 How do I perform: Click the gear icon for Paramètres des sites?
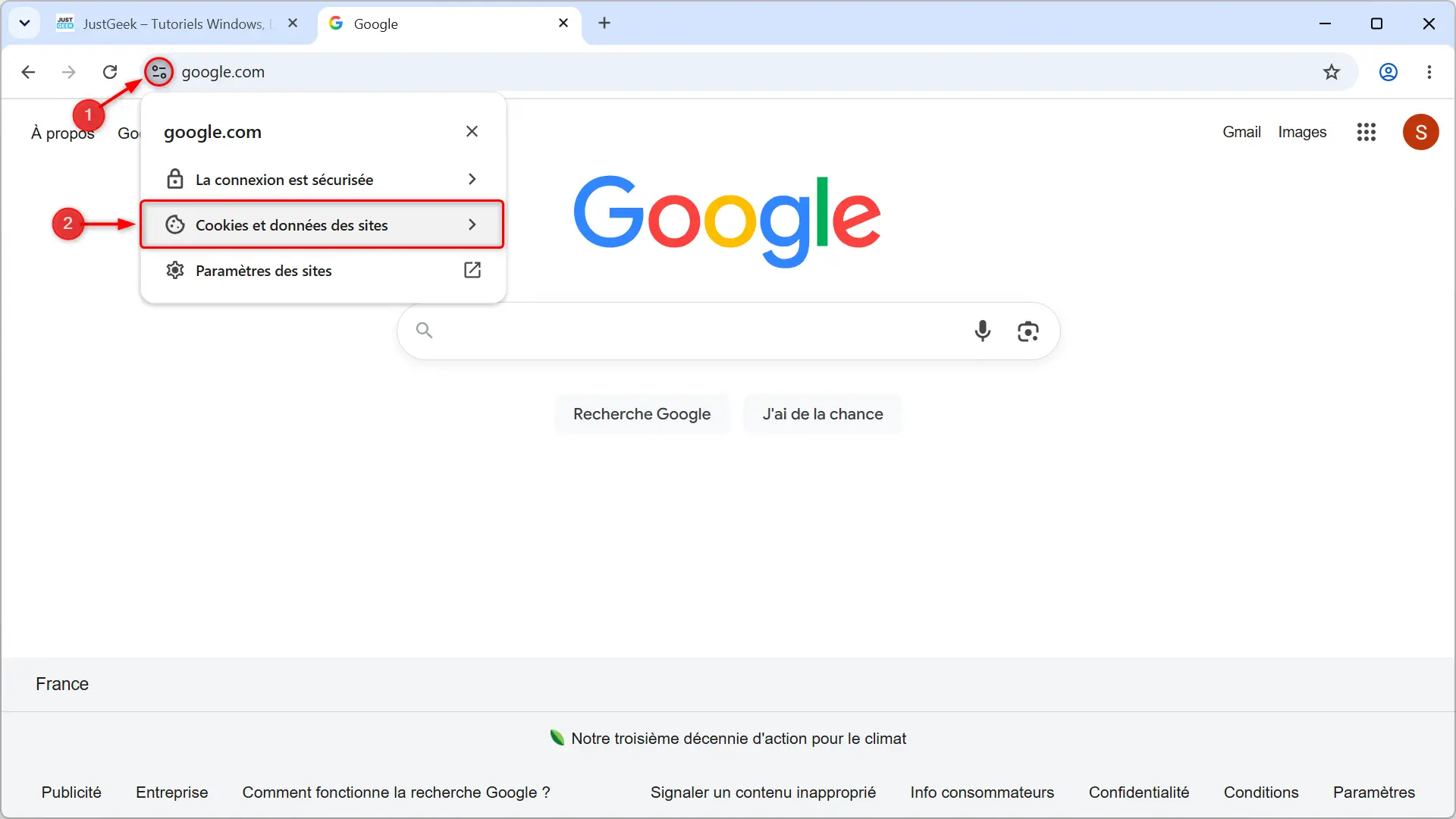pos(175,270)
